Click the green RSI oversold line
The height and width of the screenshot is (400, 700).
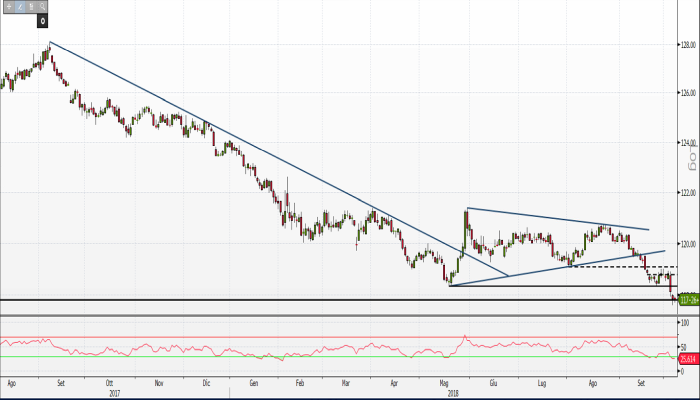point(300,357)
